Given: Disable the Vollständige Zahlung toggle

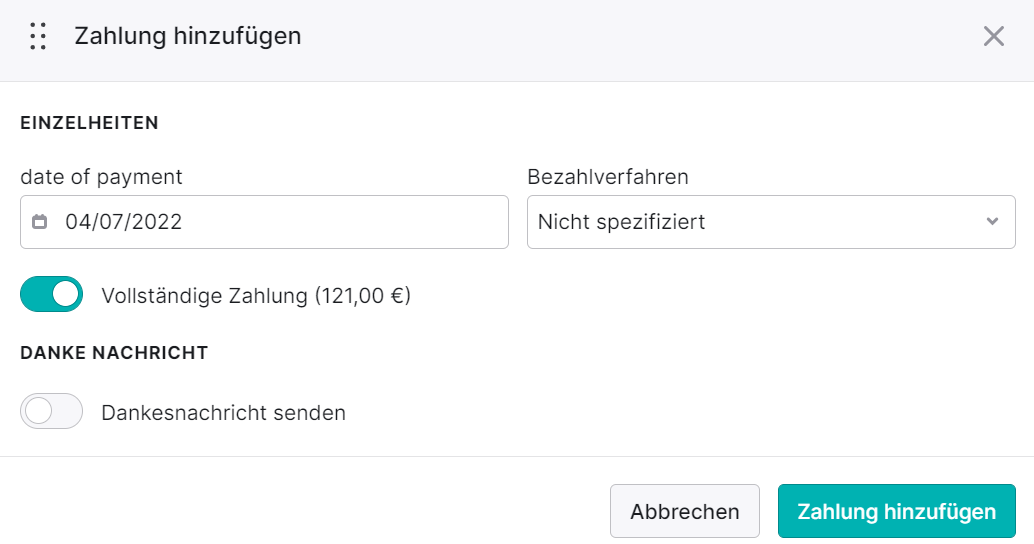Looking at the screenshot, I should [51, 294].
